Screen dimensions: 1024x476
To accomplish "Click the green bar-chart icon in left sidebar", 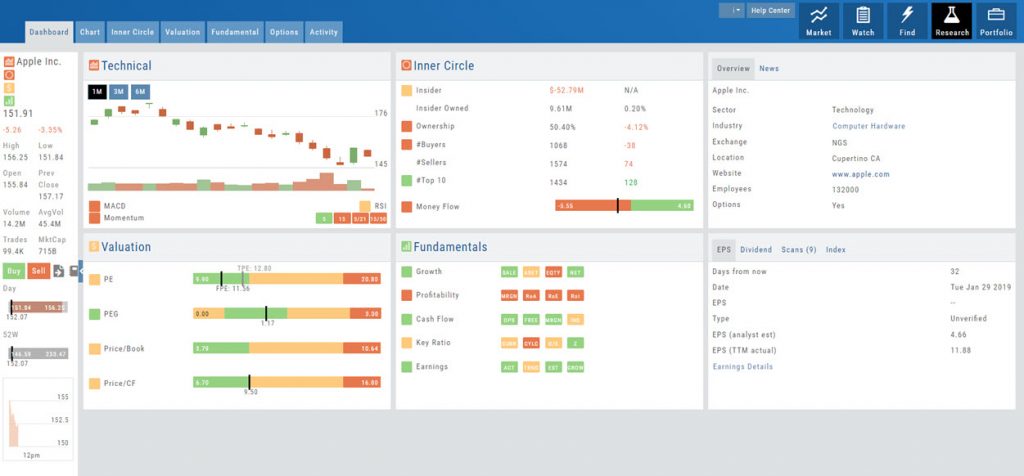I will click(x=8, y=101).
